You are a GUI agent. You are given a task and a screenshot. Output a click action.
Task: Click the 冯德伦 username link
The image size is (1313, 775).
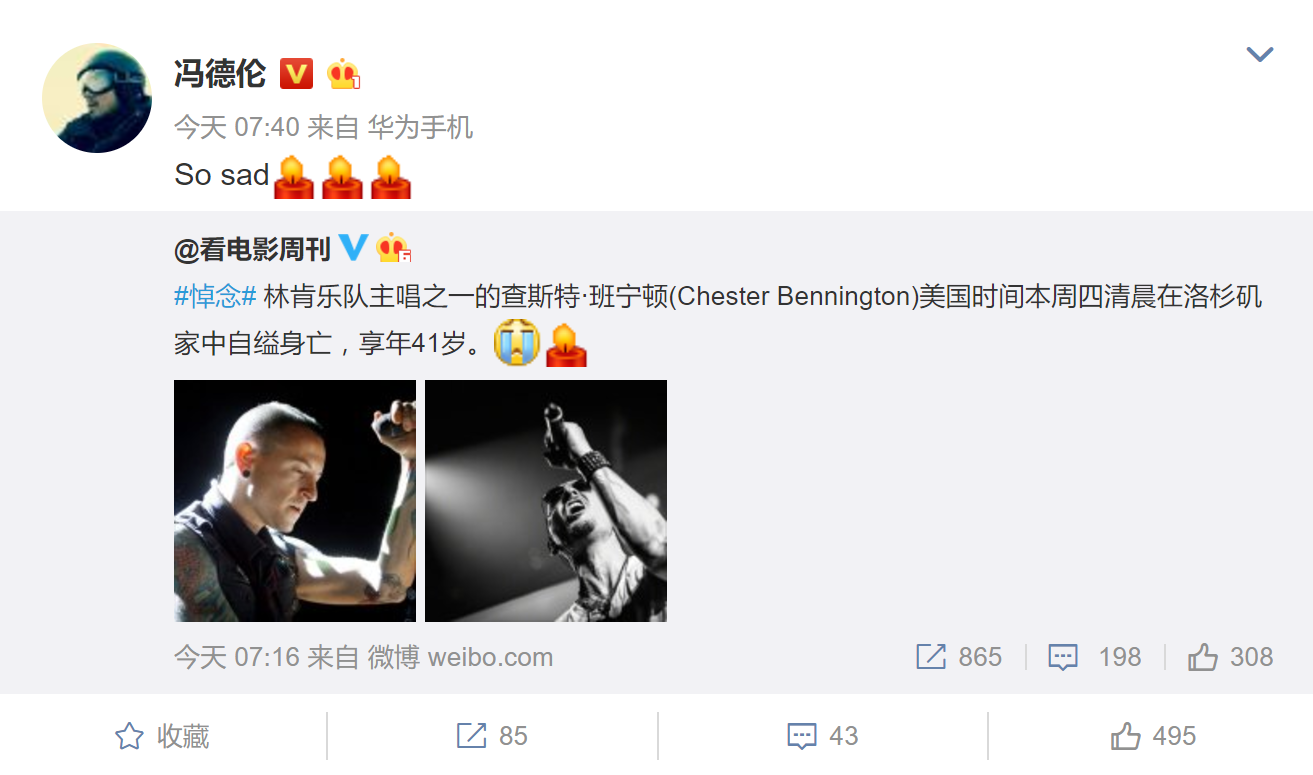[x=220, y=73]
